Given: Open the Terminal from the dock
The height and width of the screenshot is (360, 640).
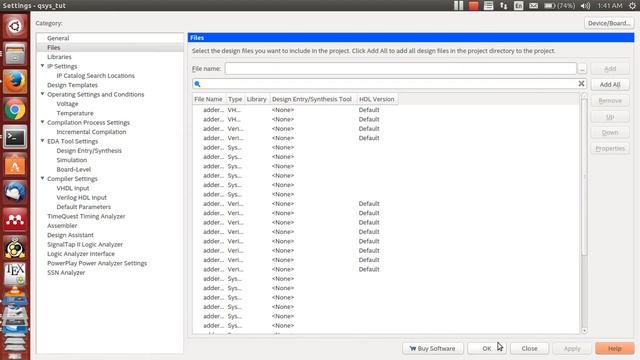Looking at the screenshot, I should pos(15,137).
